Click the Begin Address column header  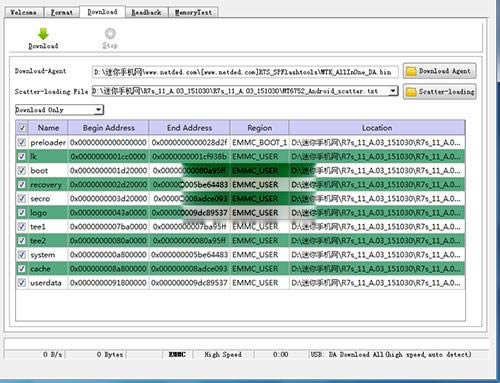[108, 128]
